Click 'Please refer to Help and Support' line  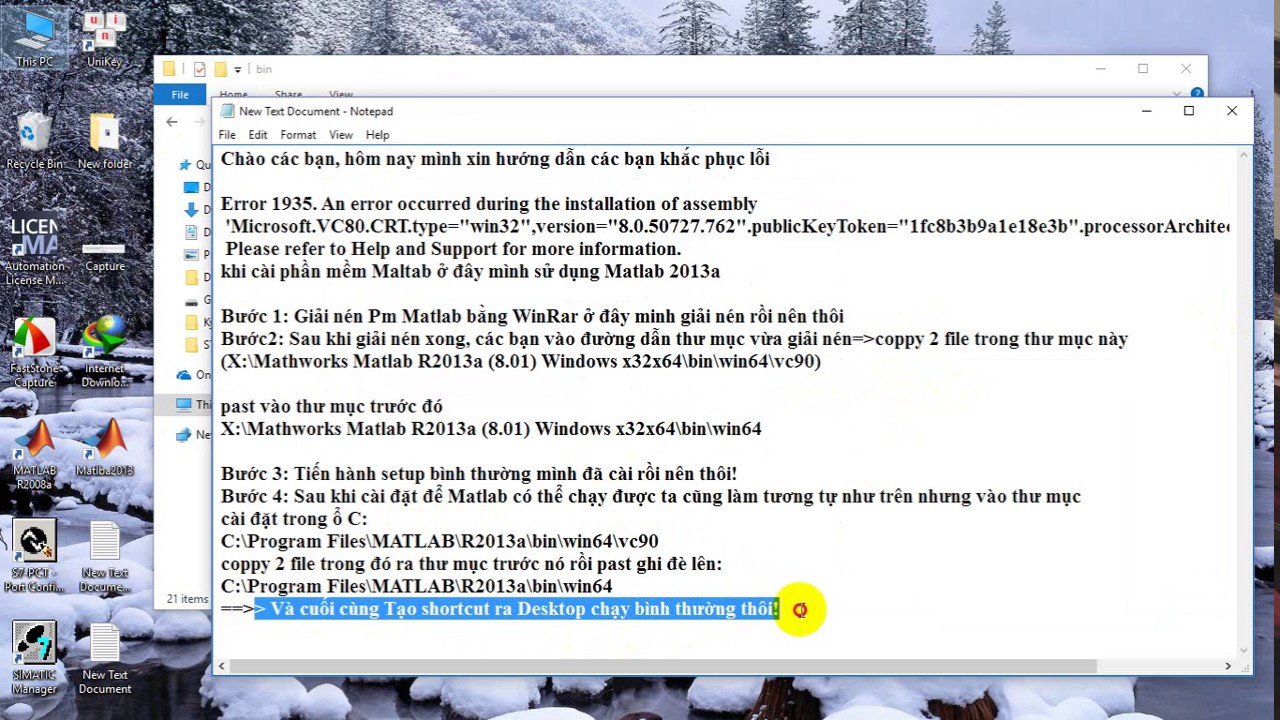tap(453, 249)
